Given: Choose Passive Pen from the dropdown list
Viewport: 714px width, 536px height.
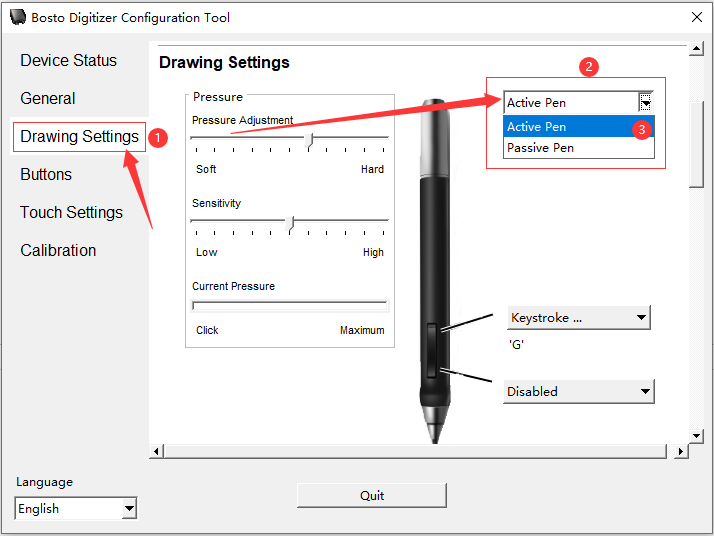Looking at the screenshot, I should click(579, 148).
